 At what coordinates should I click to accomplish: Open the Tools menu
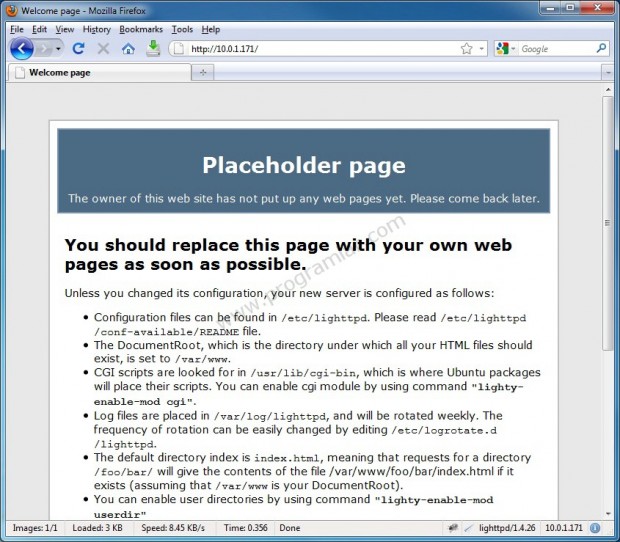pyautogui.click(x=182, y=30)
